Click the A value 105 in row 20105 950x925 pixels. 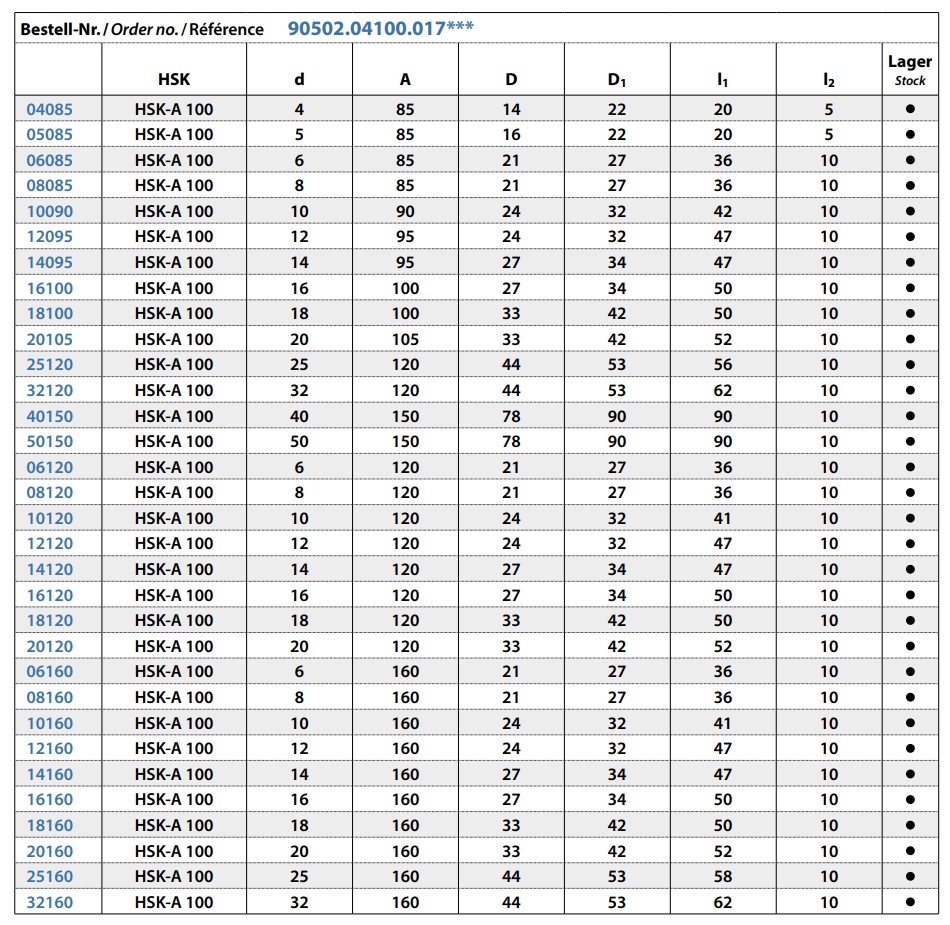pos(405,339)
